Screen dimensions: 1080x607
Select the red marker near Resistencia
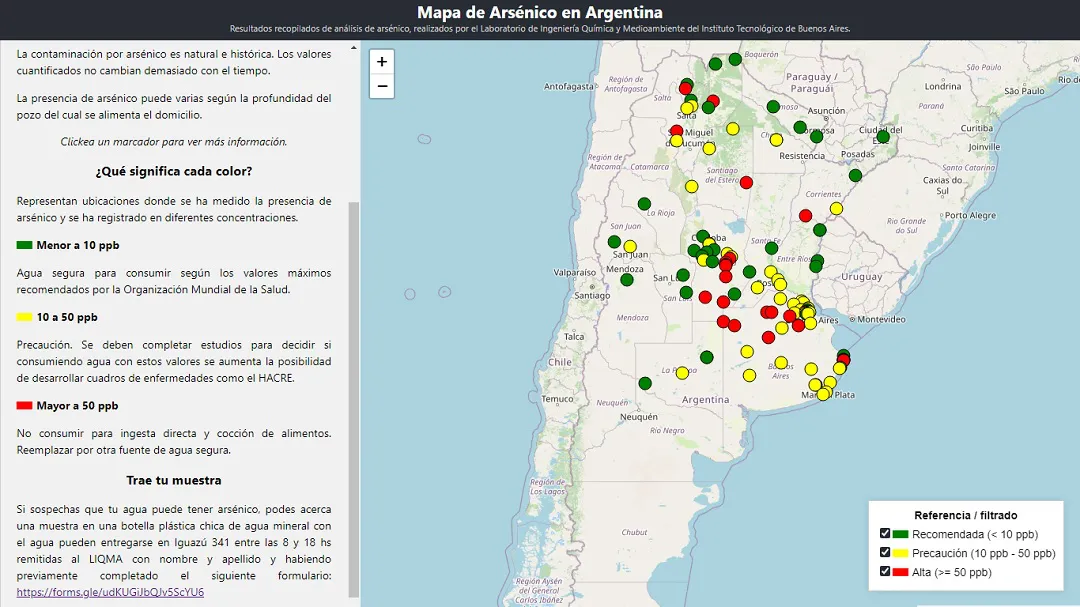point(745,183)
